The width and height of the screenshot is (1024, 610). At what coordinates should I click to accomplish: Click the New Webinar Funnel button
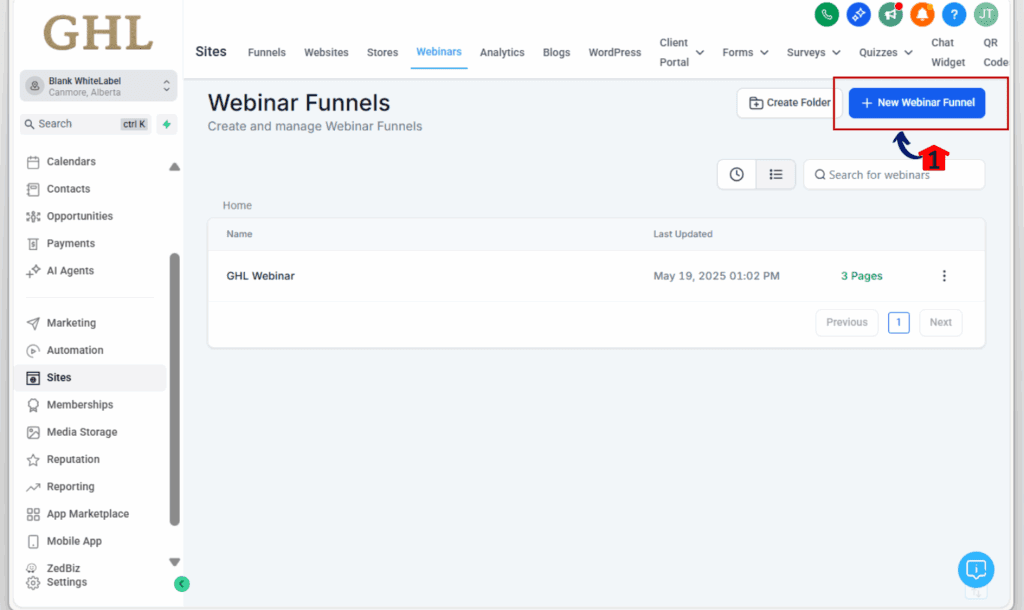(x=917, y=103)
